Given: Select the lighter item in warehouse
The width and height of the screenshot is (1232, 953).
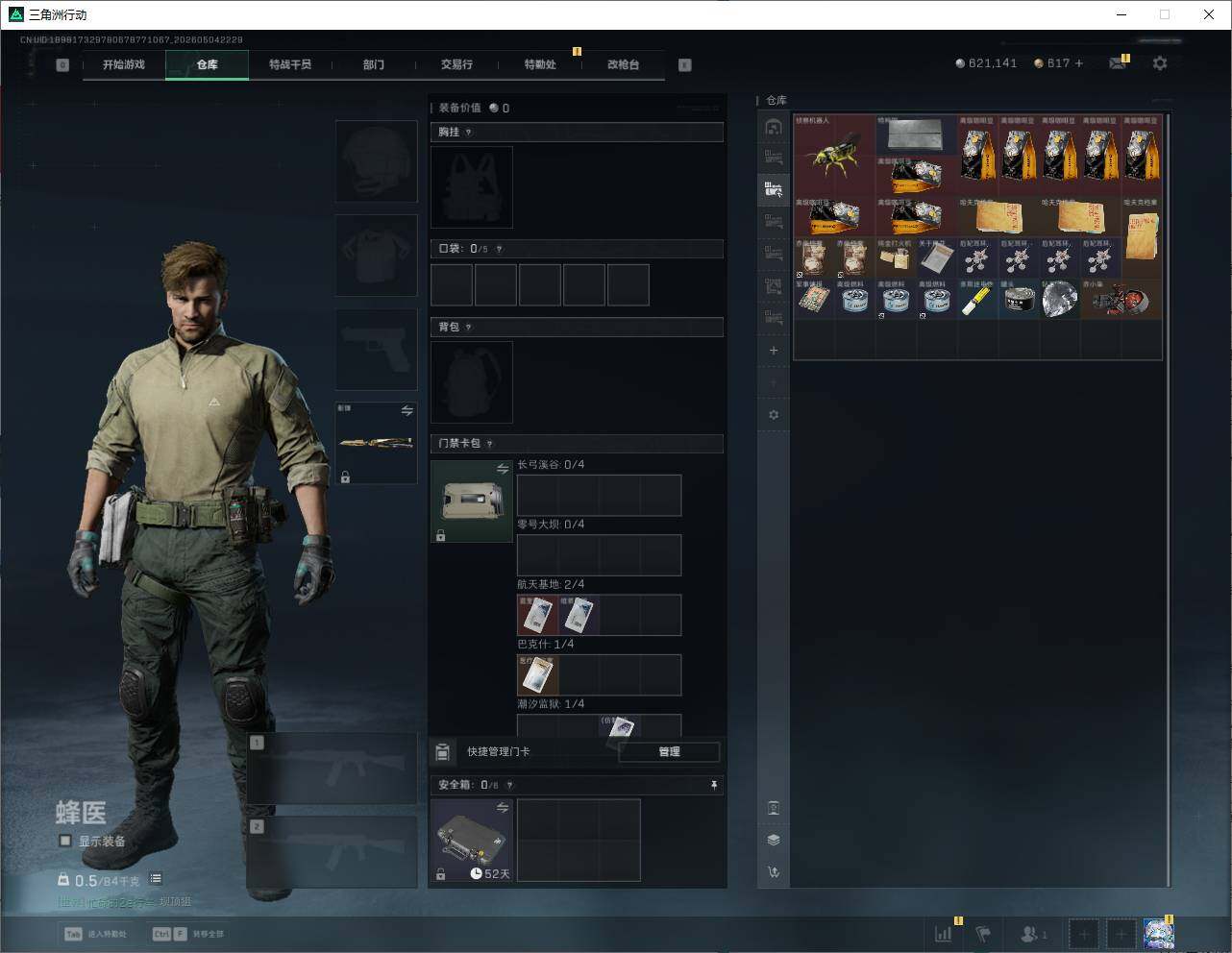Looking at the screenshot, I should click(x=896, y=258).
